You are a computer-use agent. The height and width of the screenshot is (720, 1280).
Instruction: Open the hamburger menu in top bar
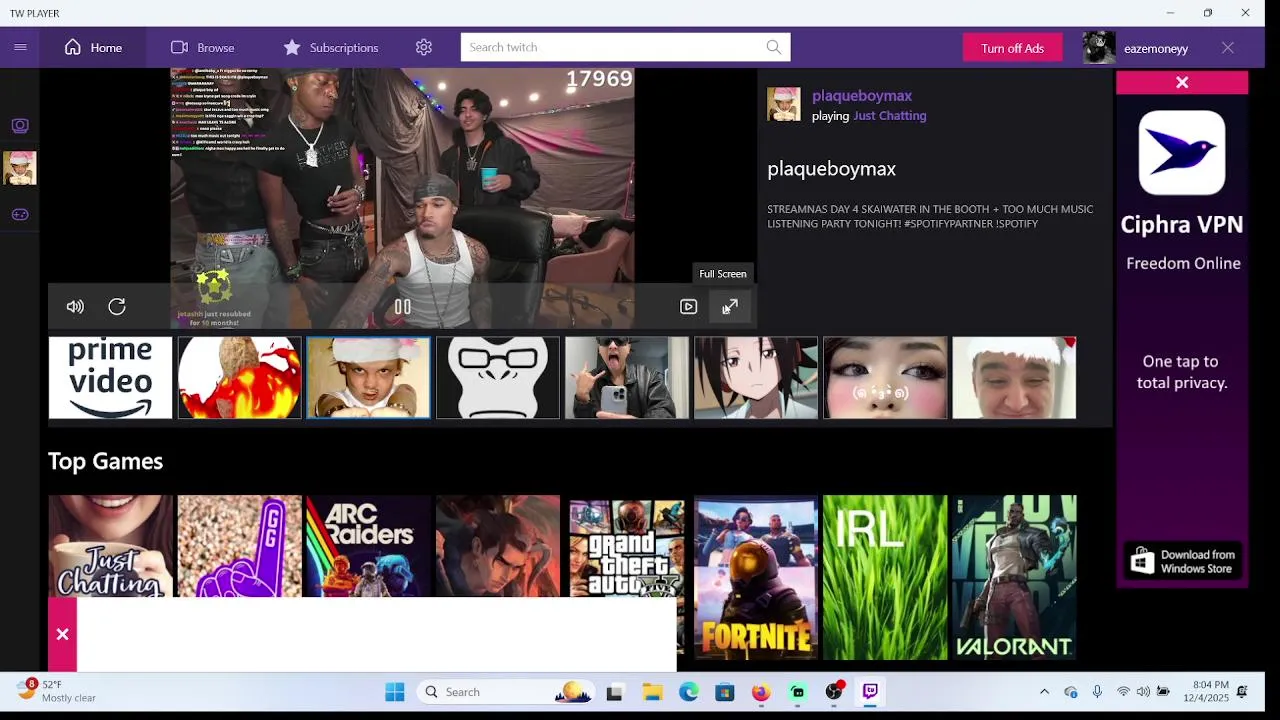(20, 47)
